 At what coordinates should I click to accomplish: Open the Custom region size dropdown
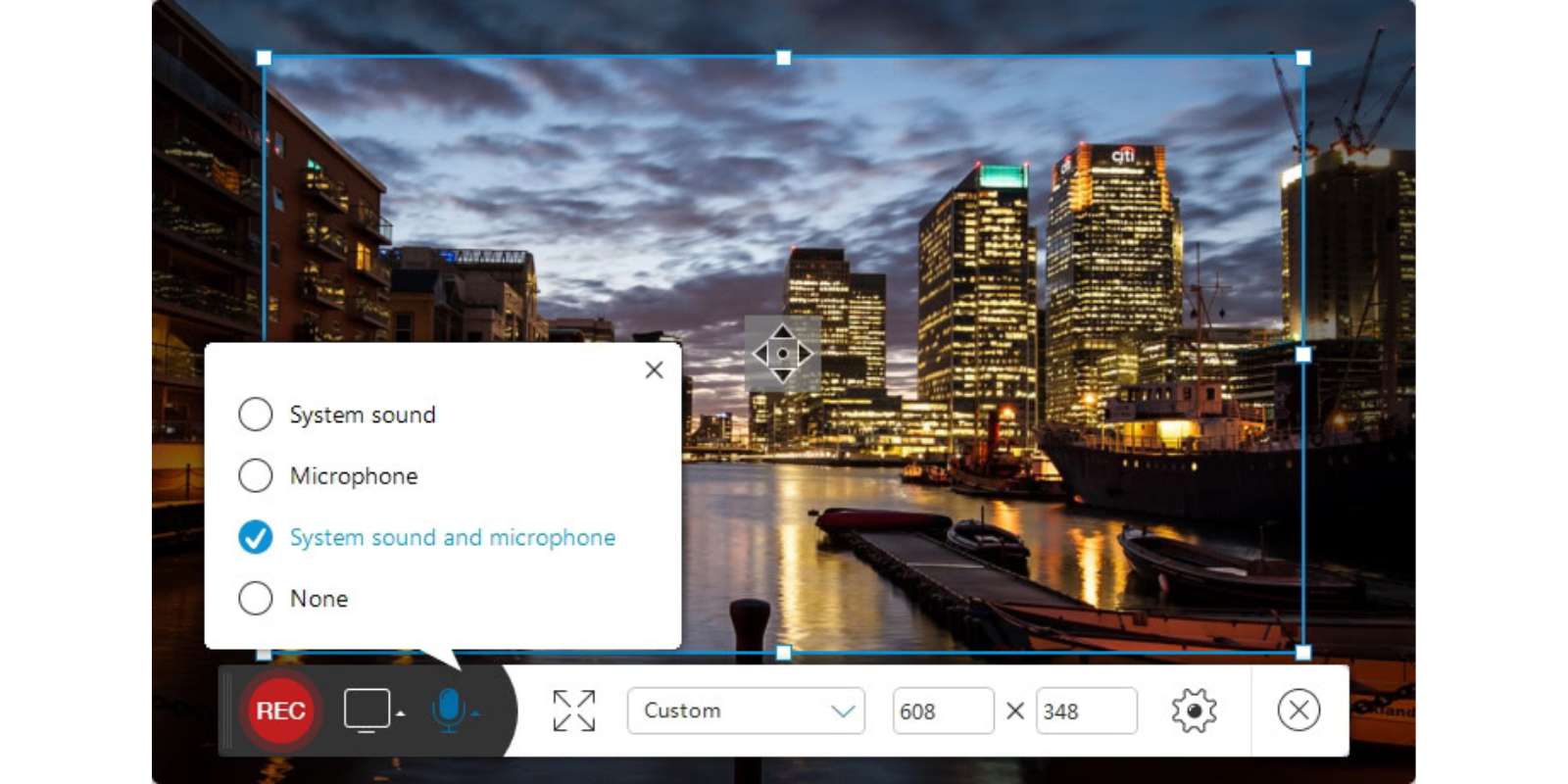pyautogui.click(x=746, y=710)
